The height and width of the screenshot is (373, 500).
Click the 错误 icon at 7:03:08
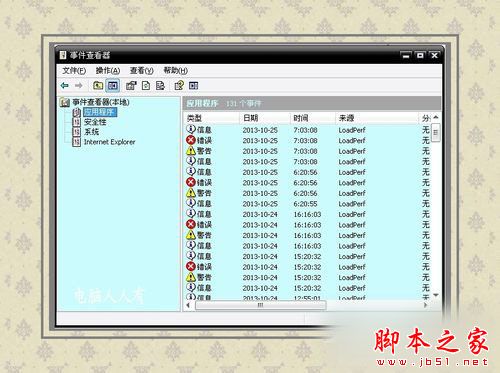191,140
